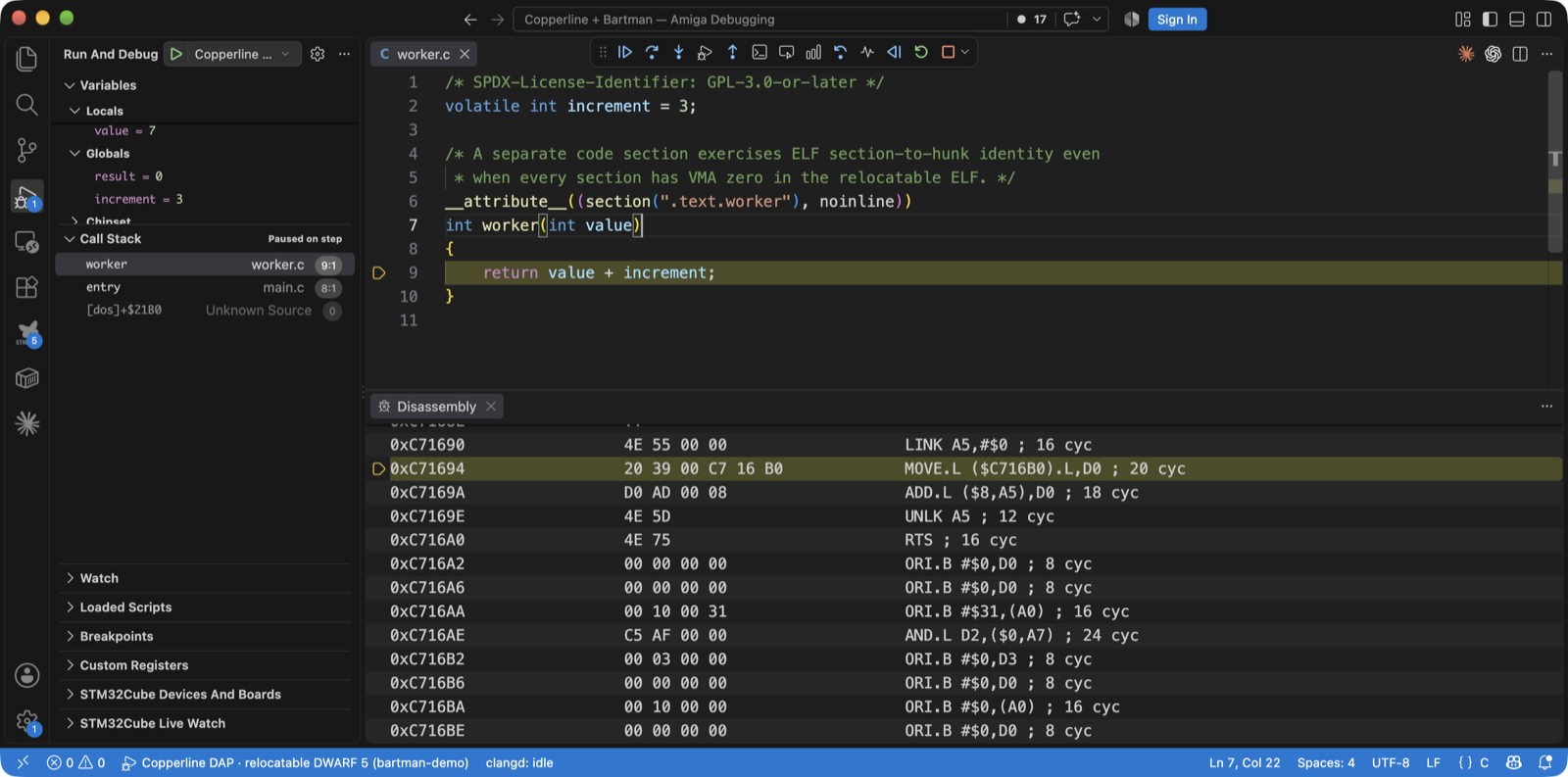Expand the Watch section
The height and width of the screenshot is (777, 1568).
[x=206, y=578]
